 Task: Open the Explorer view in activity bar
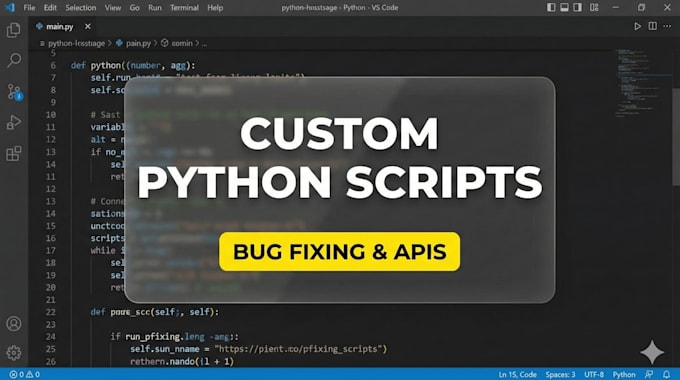13,30
